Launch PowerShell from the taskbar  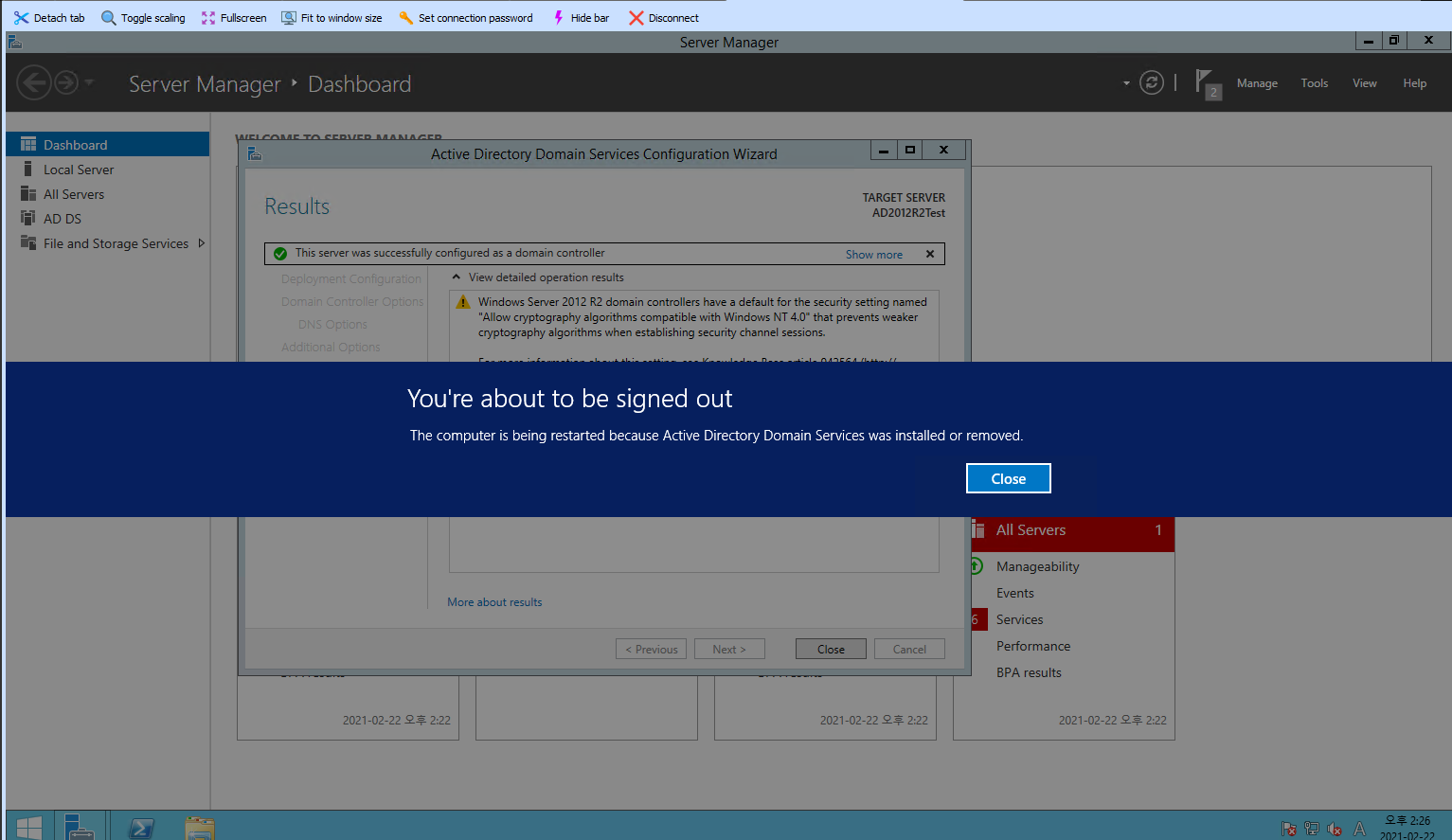[x=141, y=828]
